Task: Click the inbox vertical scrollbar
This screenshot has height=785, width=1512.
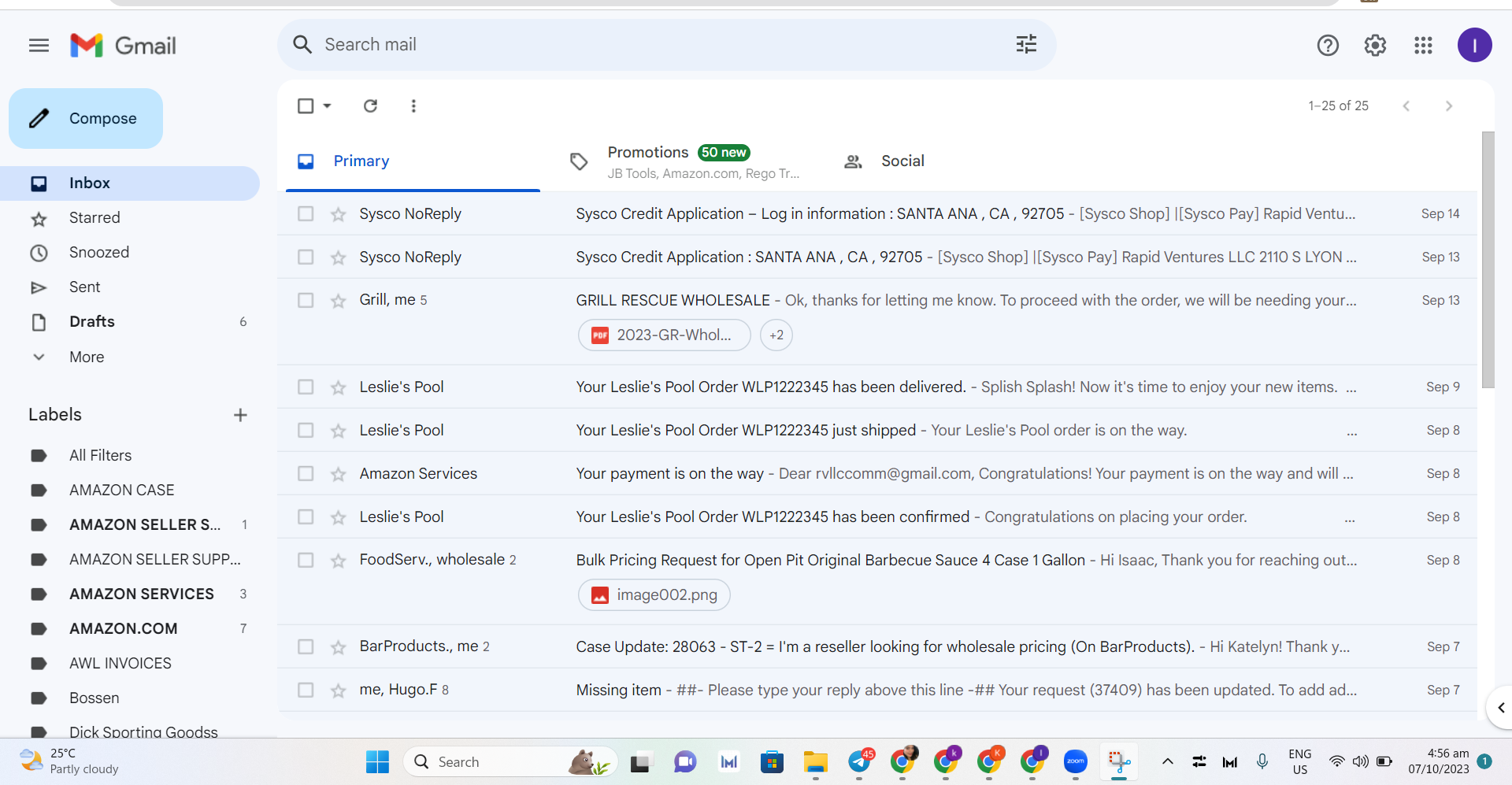Action: (x=1488, y=260)
